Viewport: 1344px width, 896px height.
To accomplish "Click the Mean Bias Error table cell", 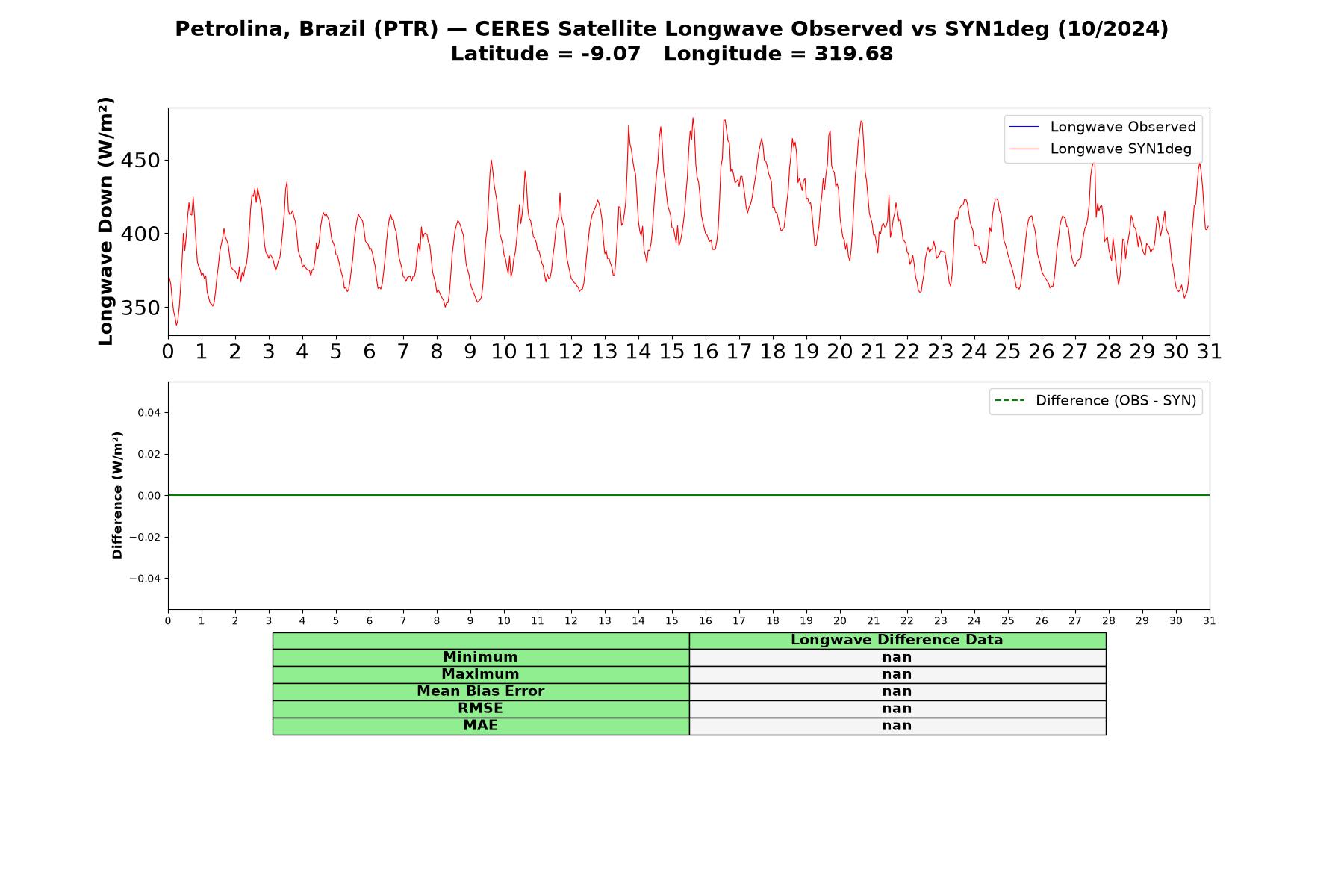I will click(480, 691).
